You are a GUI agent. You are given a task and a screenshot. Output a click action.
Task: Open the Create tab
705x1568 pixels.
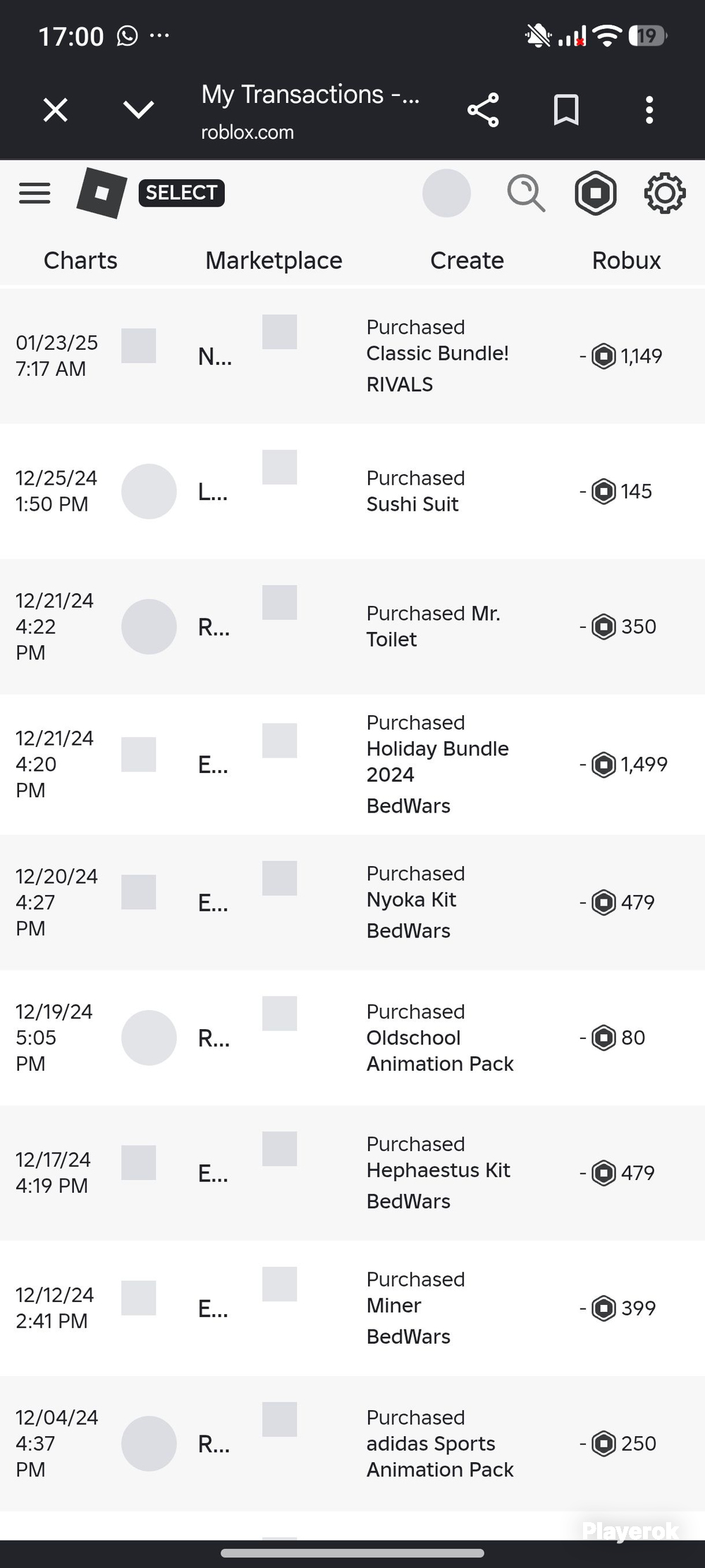467,260
